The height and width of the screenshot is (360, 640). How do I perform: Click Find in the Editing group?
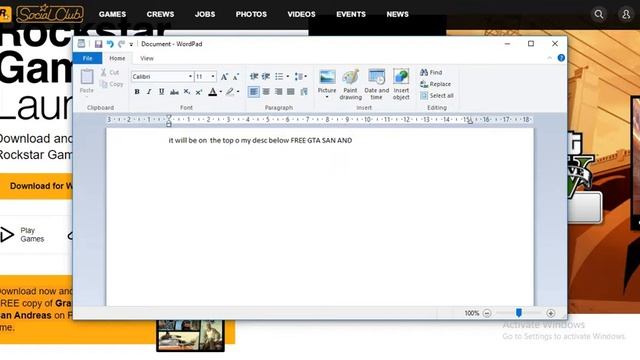pos(431,72)
